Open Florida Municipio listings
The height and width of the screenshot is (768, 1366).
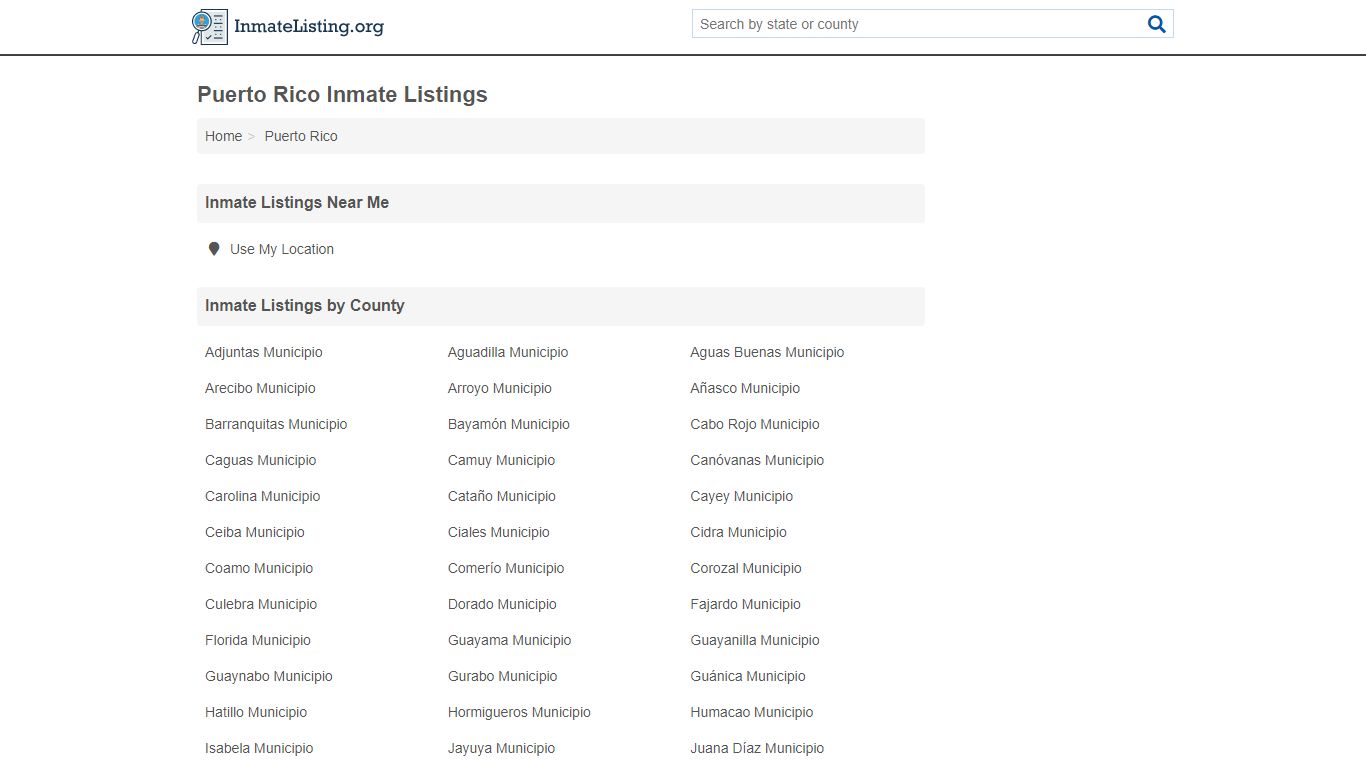(258, 640)
